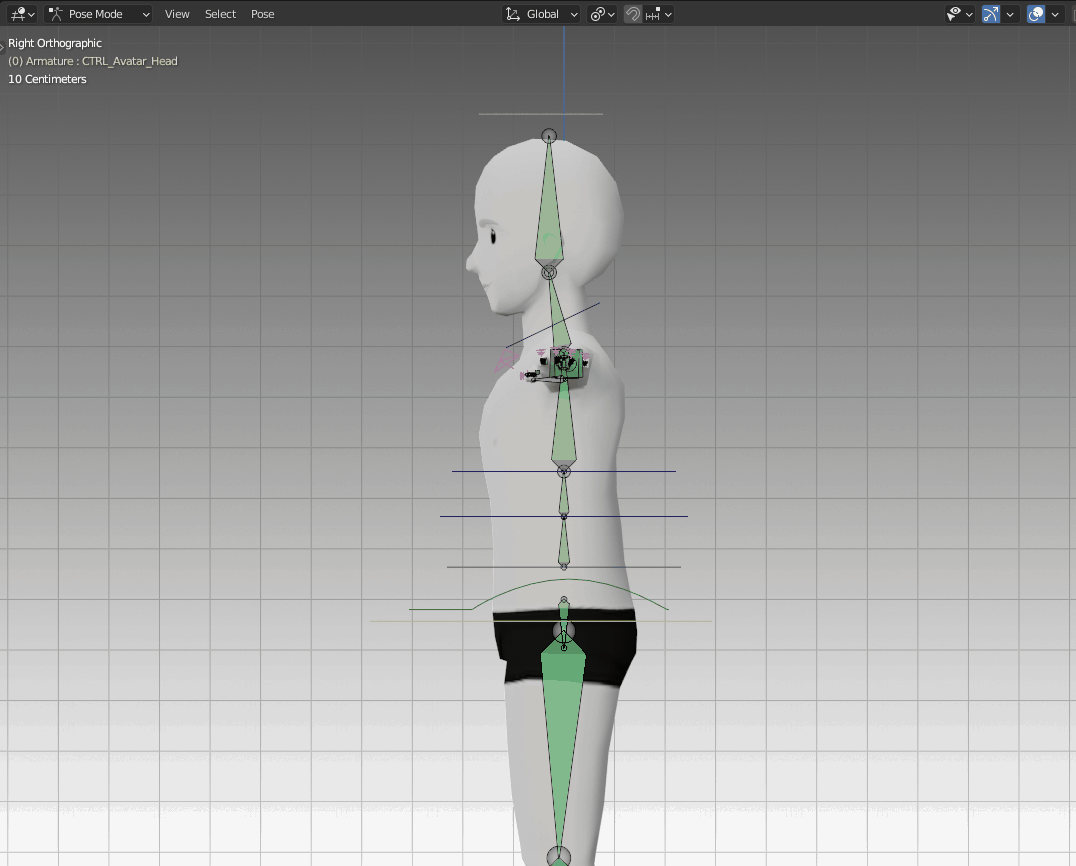Click the Armature : CTRL_Avatar_Head label
The width and height of the screenshot is (1076, 866).
(x=93, y=61)
